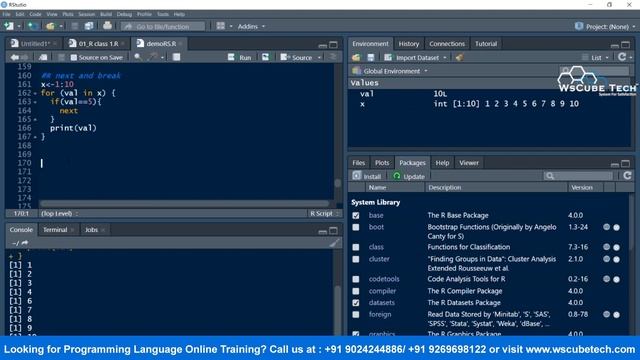Click the Load workspace icon in Environment pane
The width and height of the screenshot is (640, 360).
356,58
